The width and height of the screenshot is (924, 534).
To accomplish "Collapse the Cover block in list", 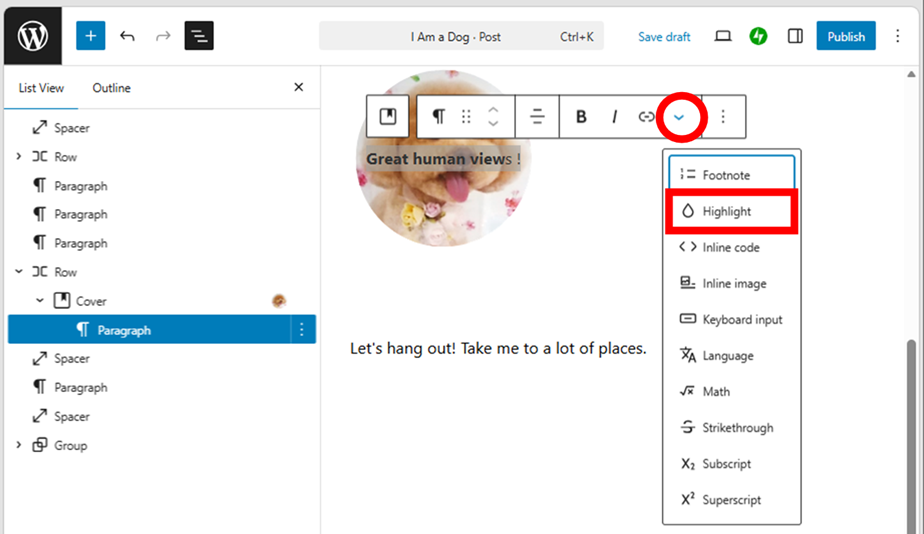I will (x=40, y=301).
